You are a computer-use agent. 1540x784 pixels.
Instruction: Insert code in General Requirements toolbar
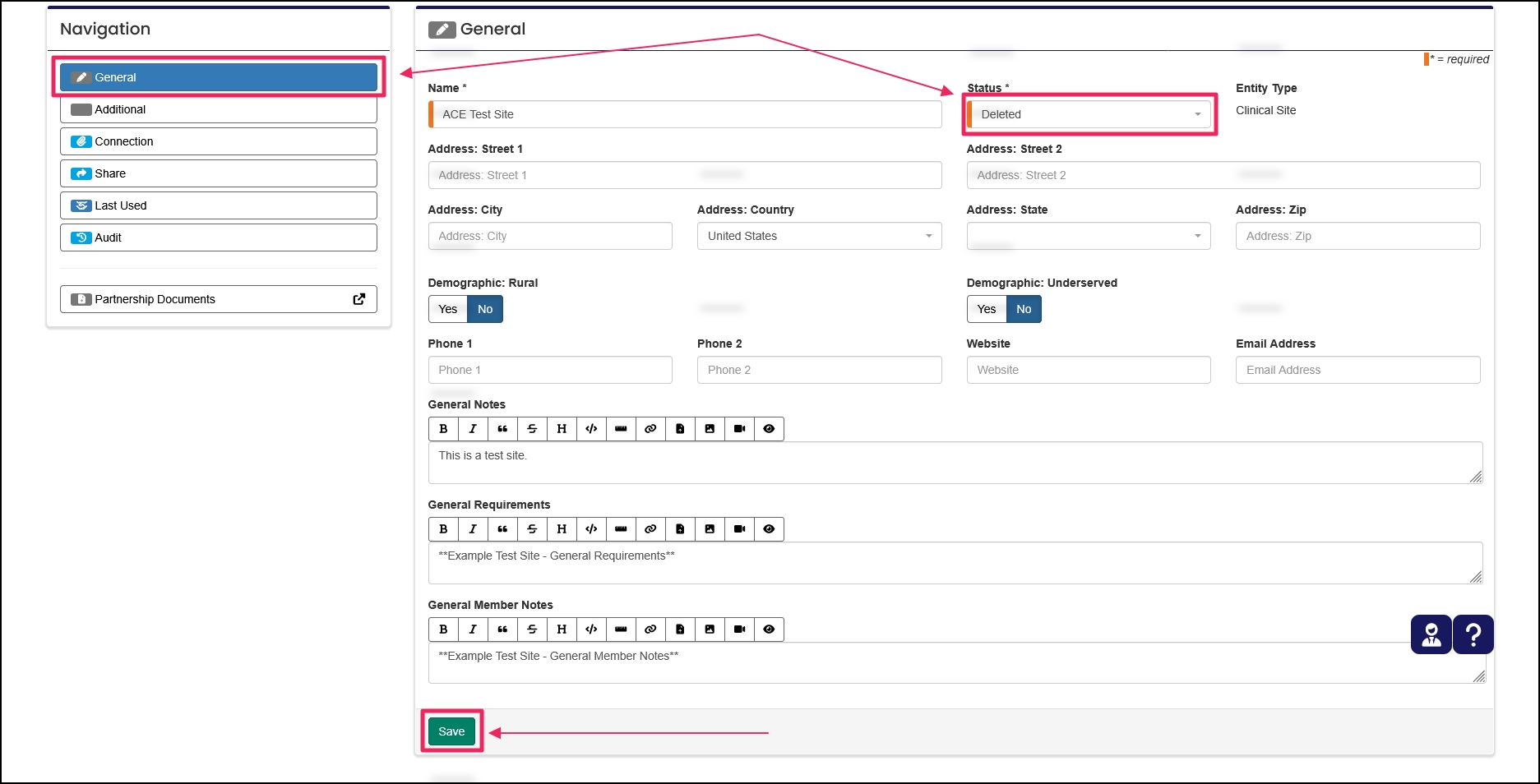point(591,529)
